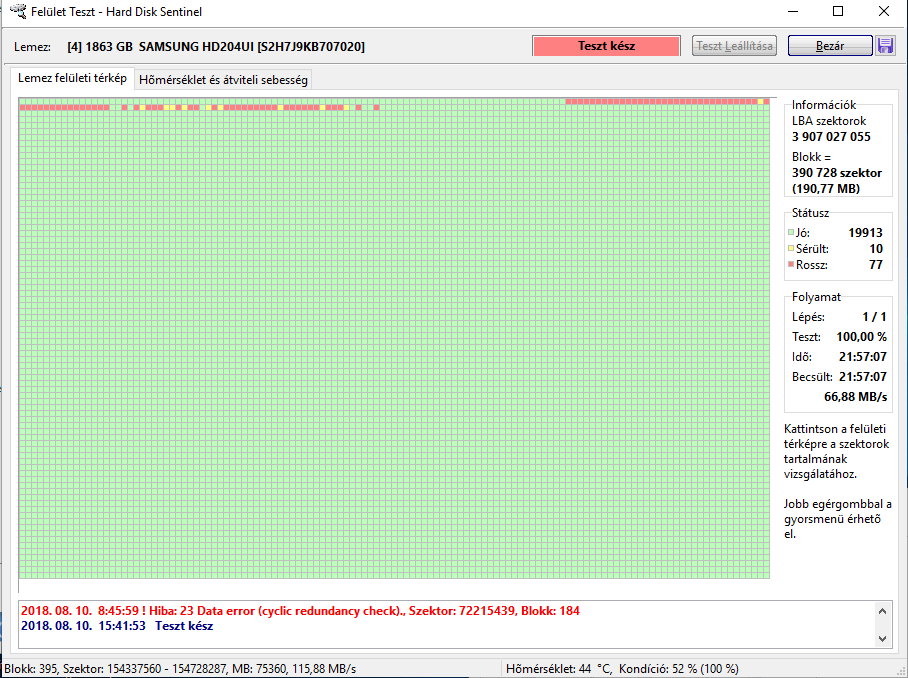Click the log scrollbar down arrow
Screen dimensions: 908x678
click(882, 639)
